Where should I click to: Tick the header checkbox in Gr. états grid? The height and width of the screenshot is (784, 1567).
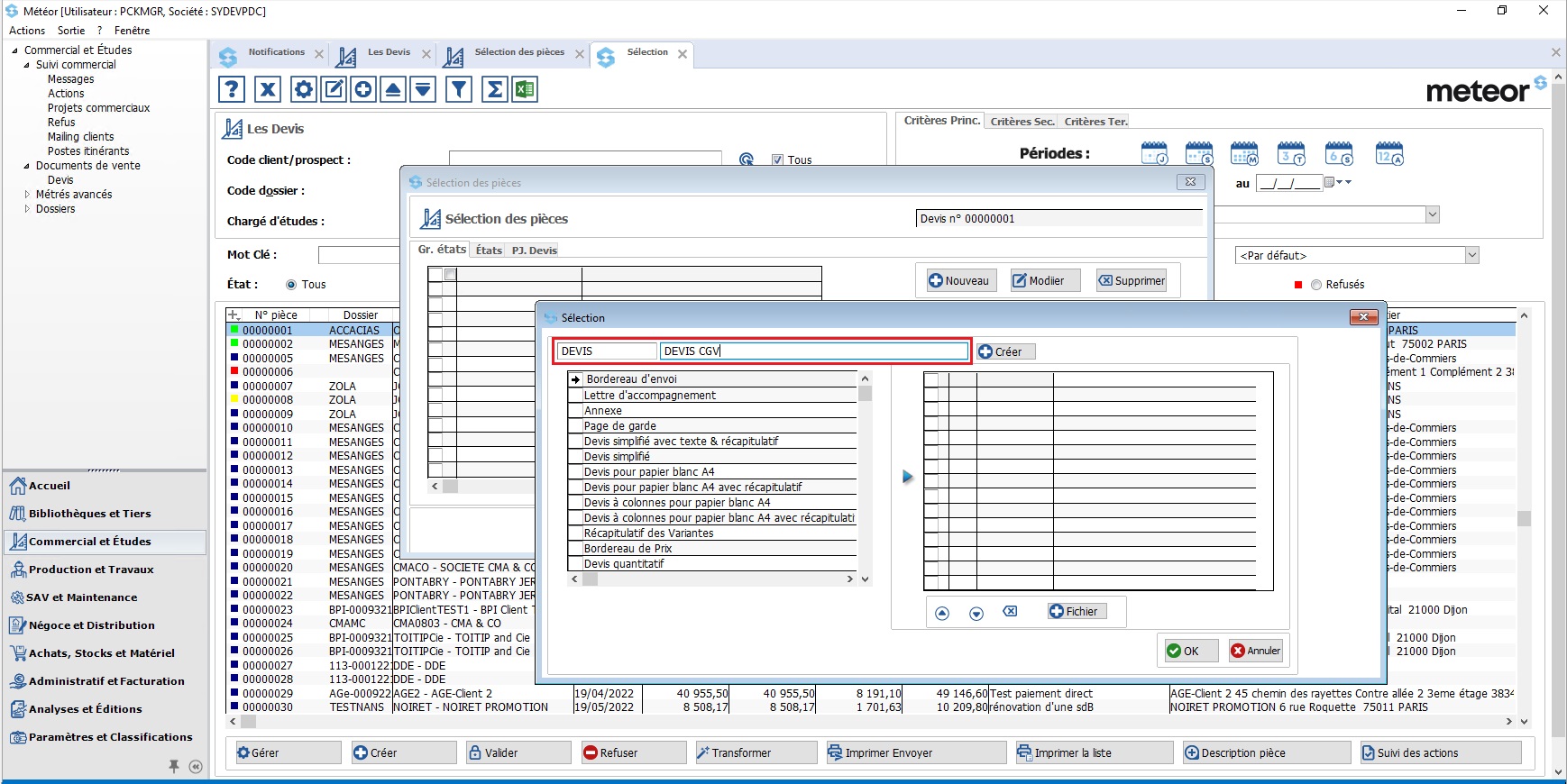[450, 274]
